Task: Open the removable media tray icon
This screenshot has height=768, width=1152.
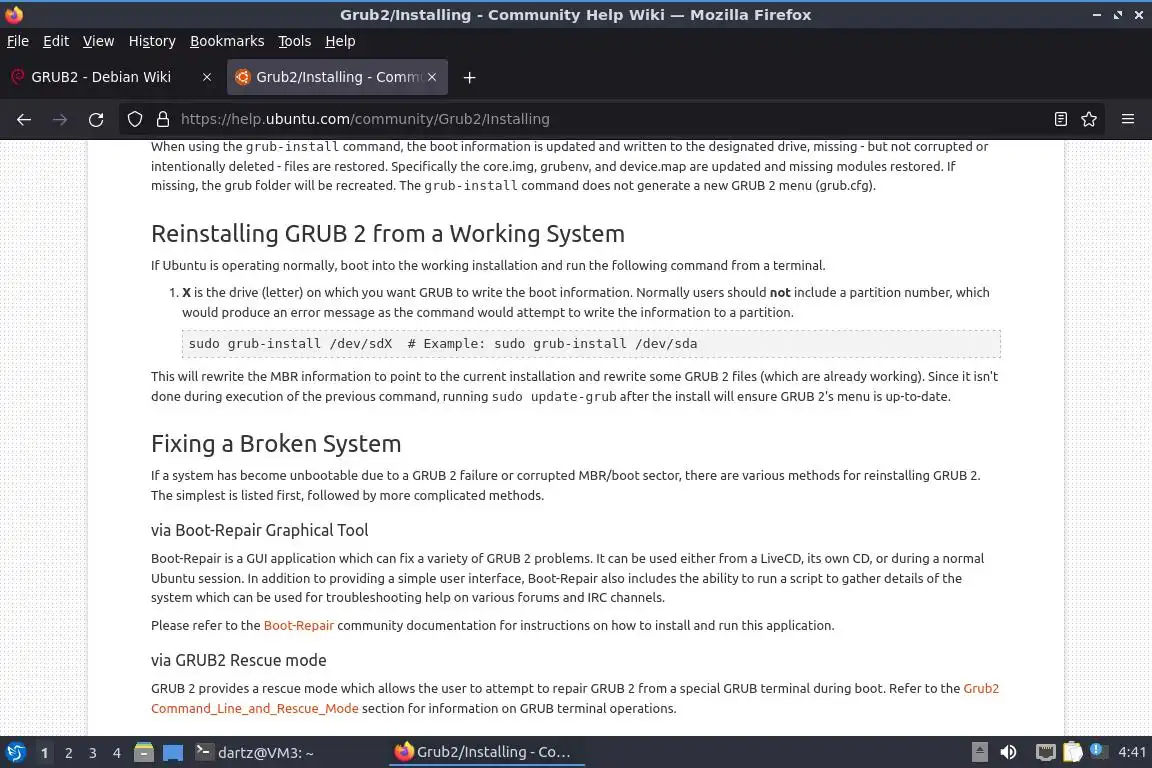Action: (979, 752)
